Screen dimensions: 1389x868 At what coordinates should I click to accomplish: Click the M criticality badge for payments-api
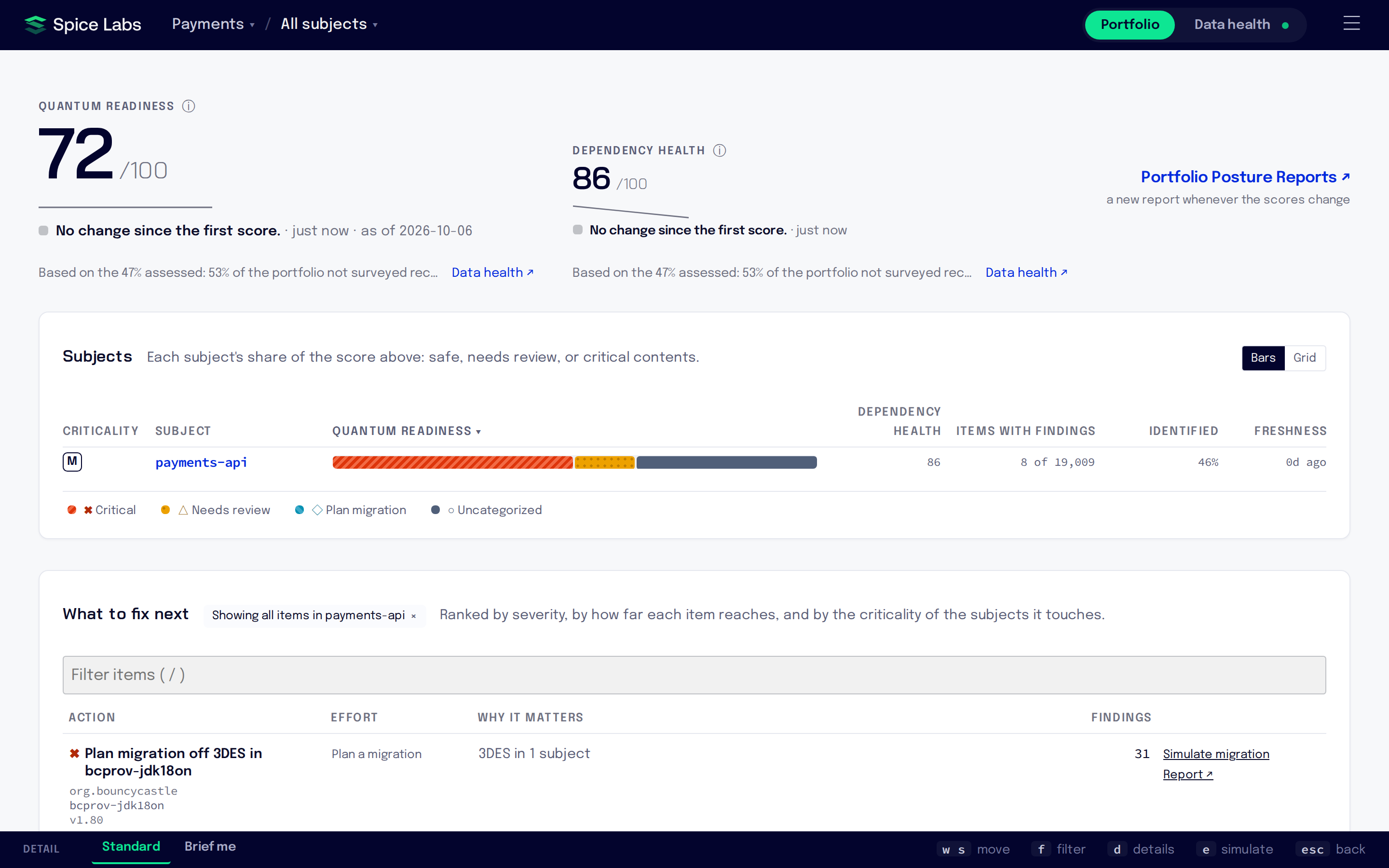click(x=72, y=461)
